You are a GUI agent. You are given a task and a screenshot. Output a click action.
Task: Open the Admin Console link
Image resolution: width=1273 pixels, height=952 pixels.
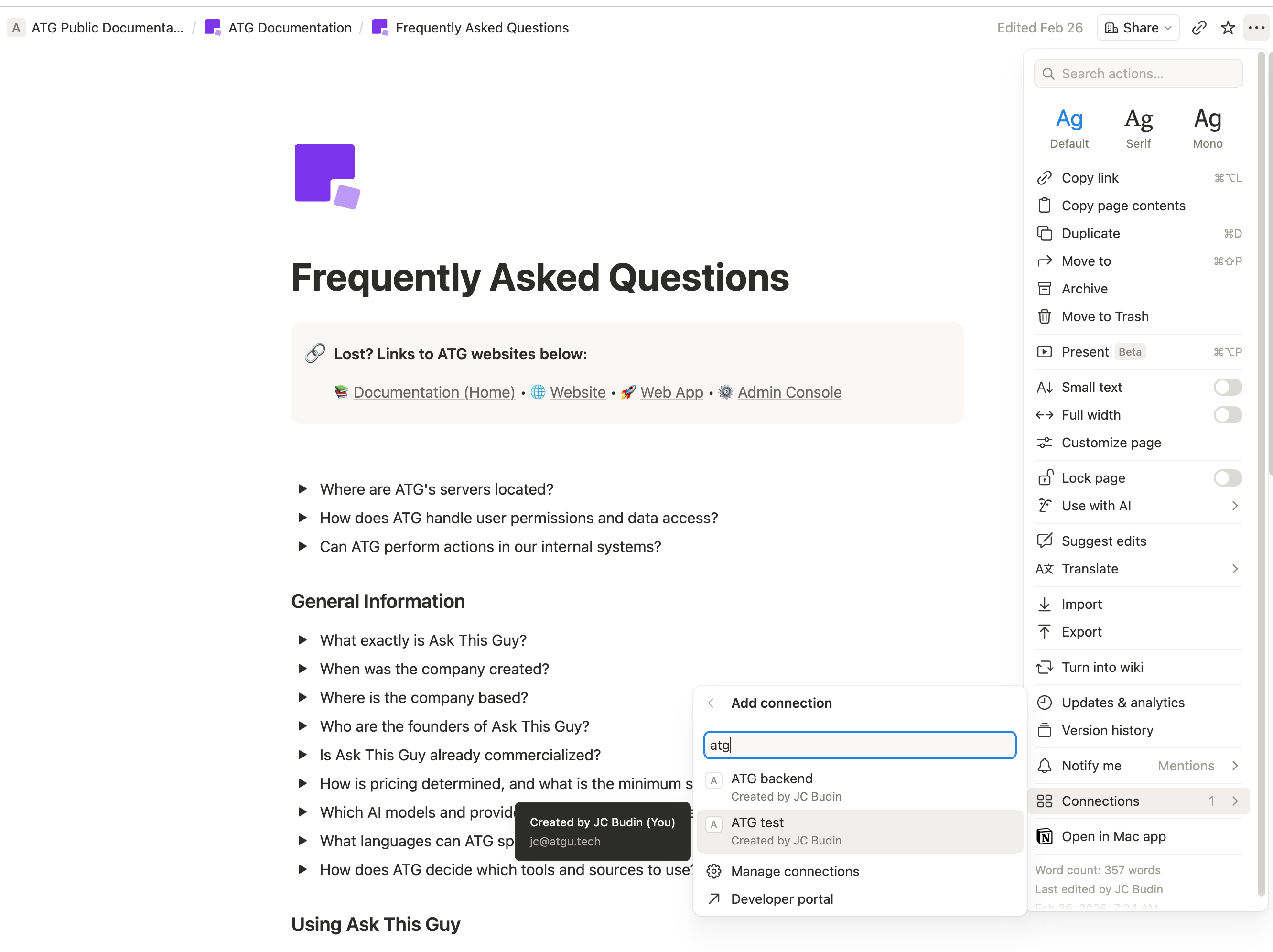tap(789, 392)
